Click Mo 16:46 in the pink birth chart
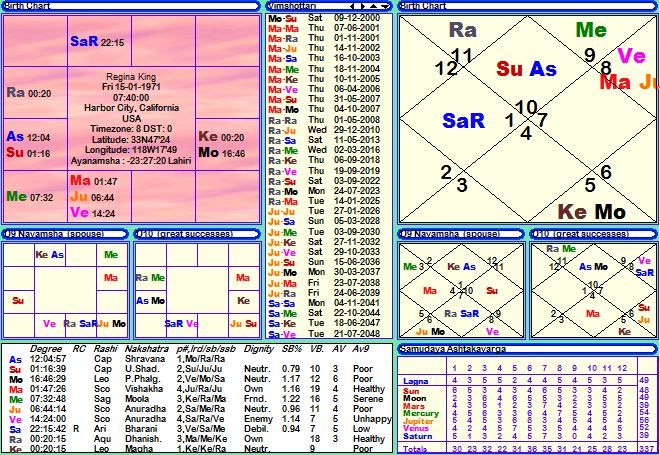660x455 pixels. (x=222, y=152)
